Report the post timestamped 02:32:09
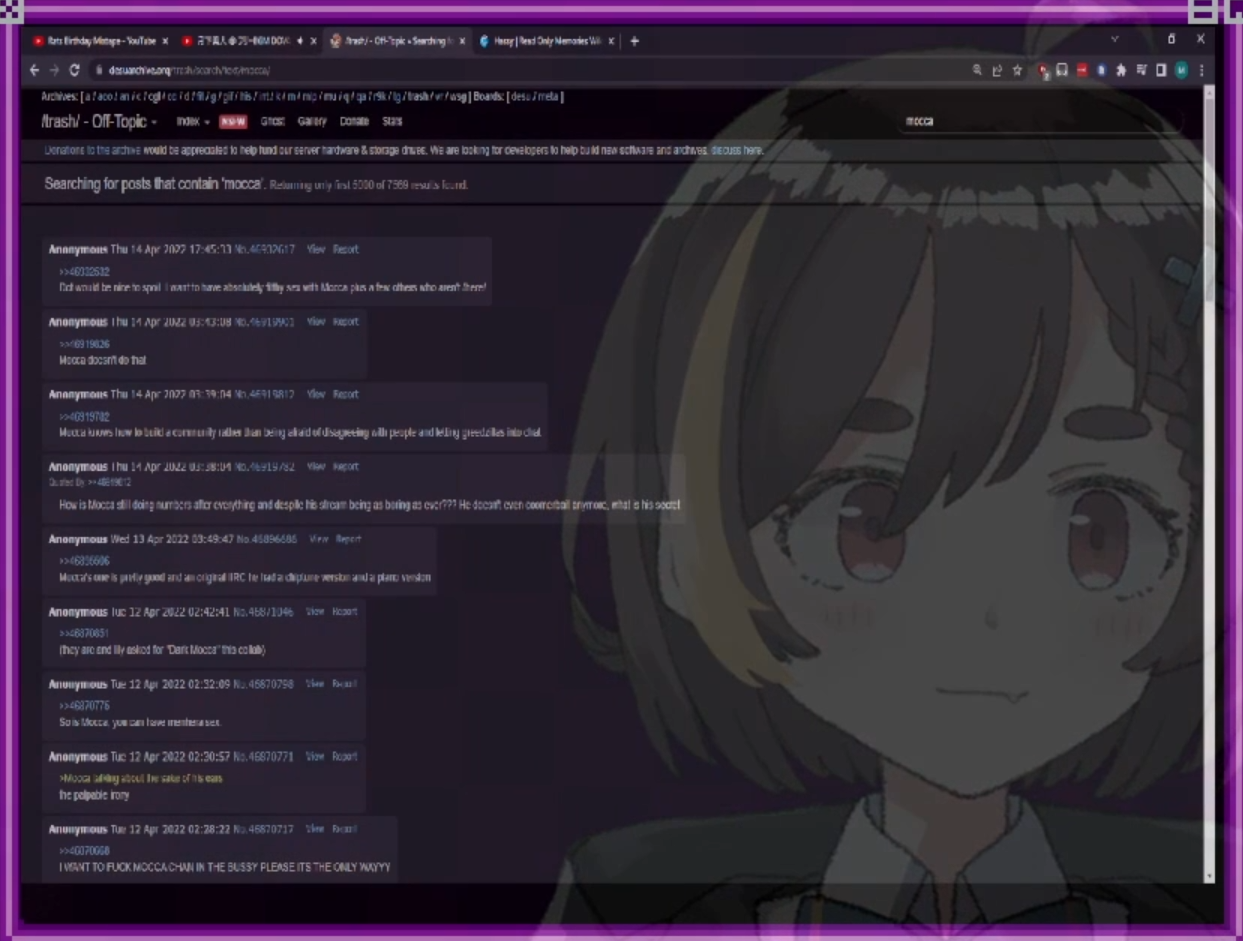This screenshot has width=1243, height=941. pos(344,684)
